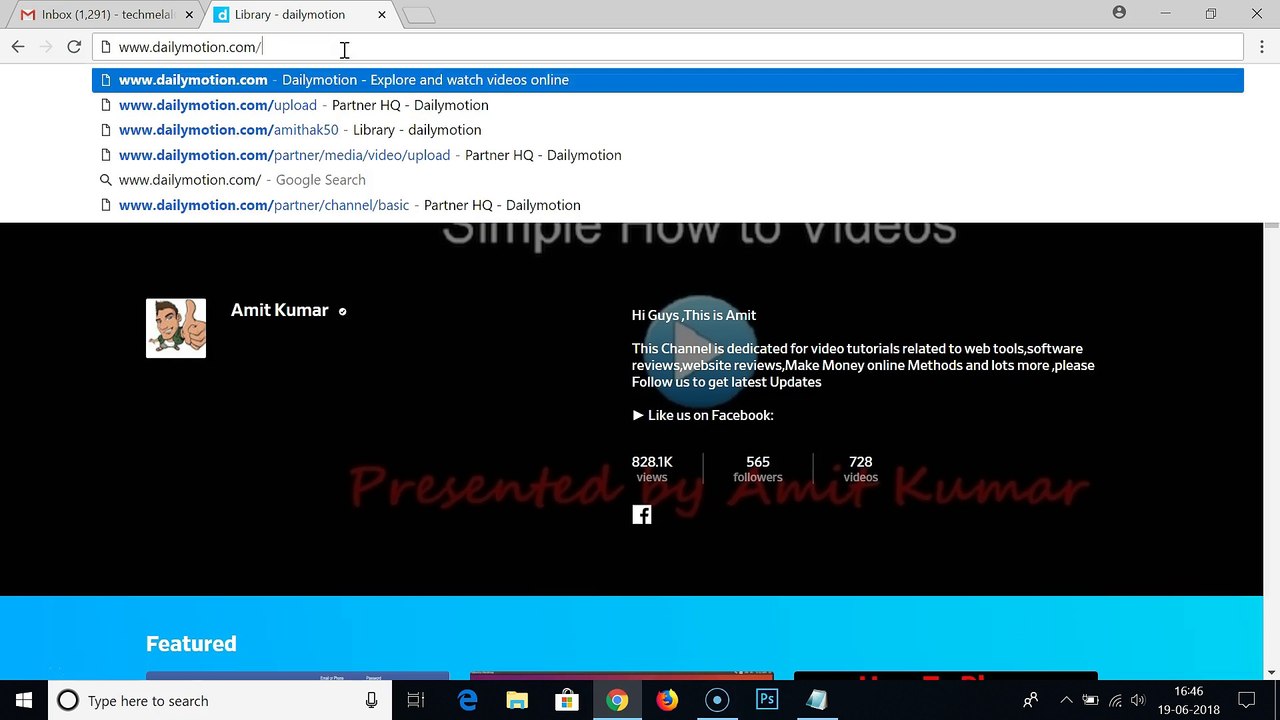
Task: Open the Facebook icon on Amit Kumar's channel
Action: coord(642,515)
